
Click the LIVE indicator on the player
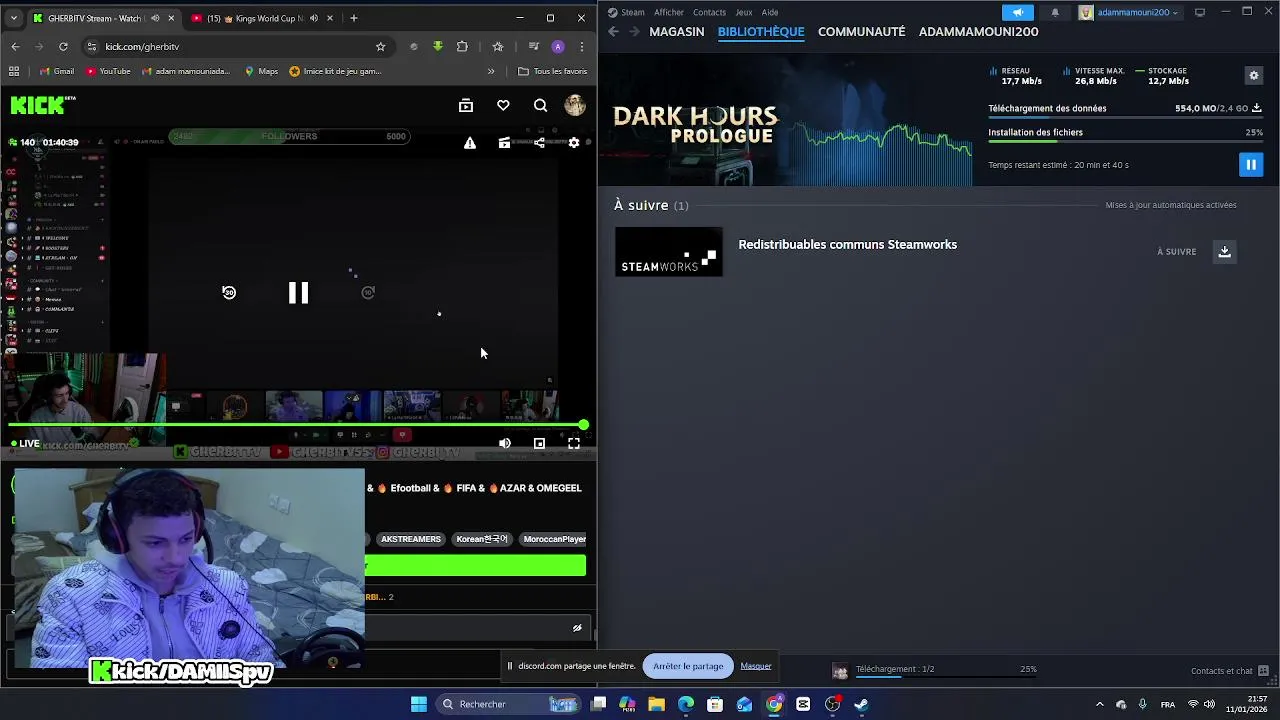point(25,443)
